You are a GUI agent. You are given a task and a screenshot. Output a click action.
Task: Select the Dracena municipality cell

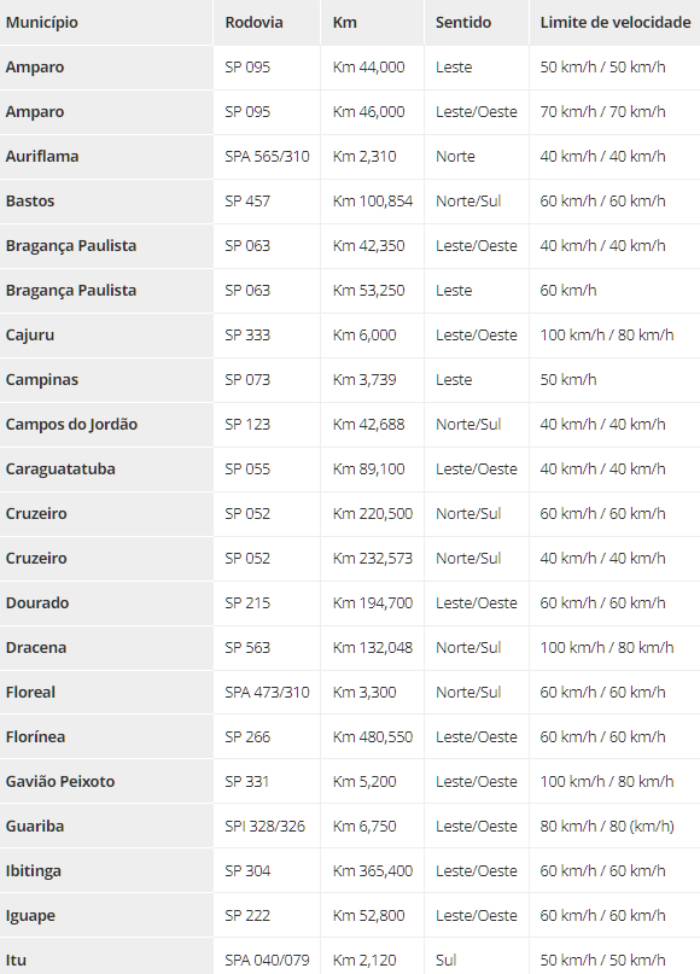coord(36,647)
